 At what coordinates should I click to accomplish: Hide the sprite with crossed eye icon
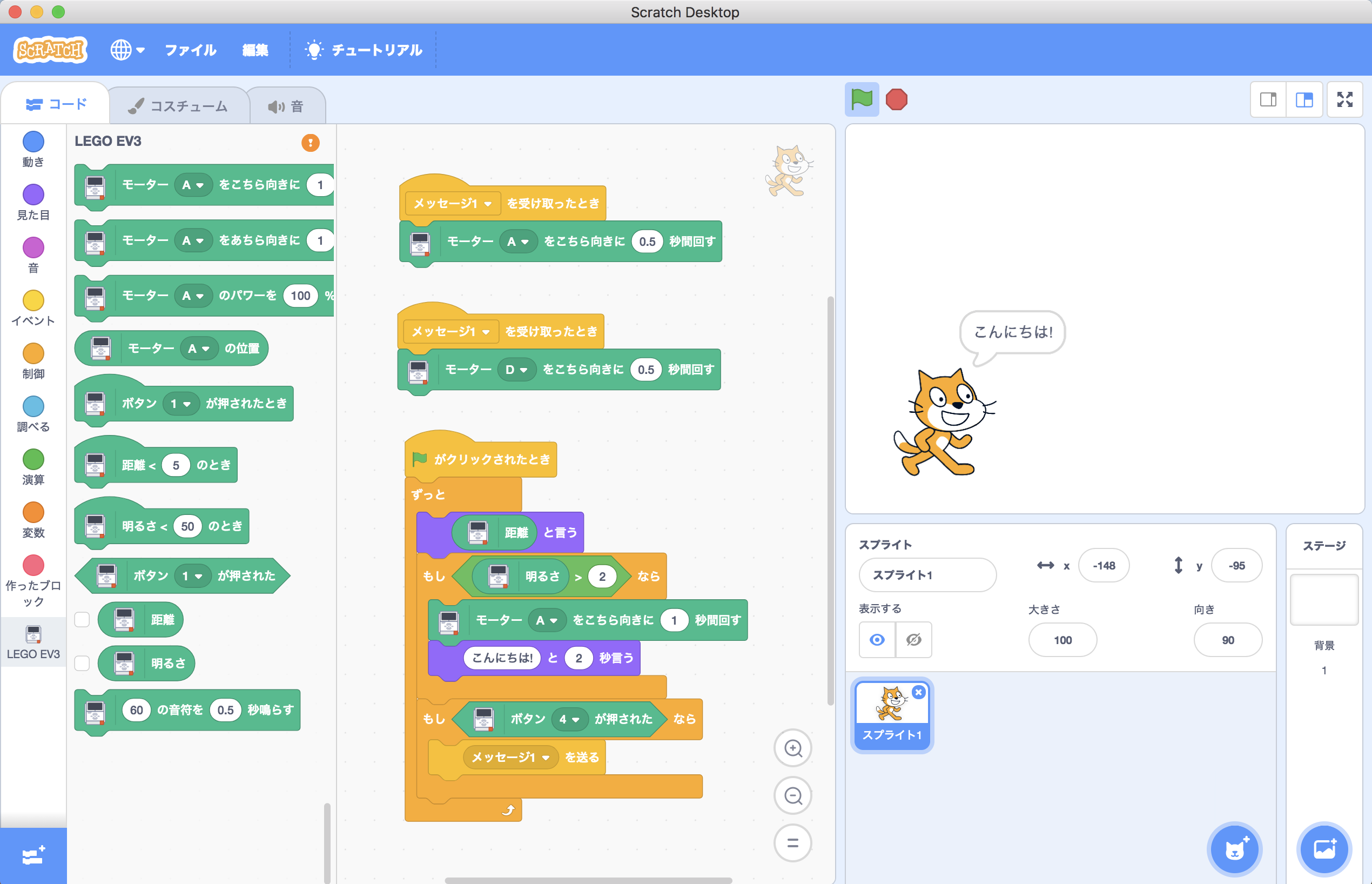913,639
